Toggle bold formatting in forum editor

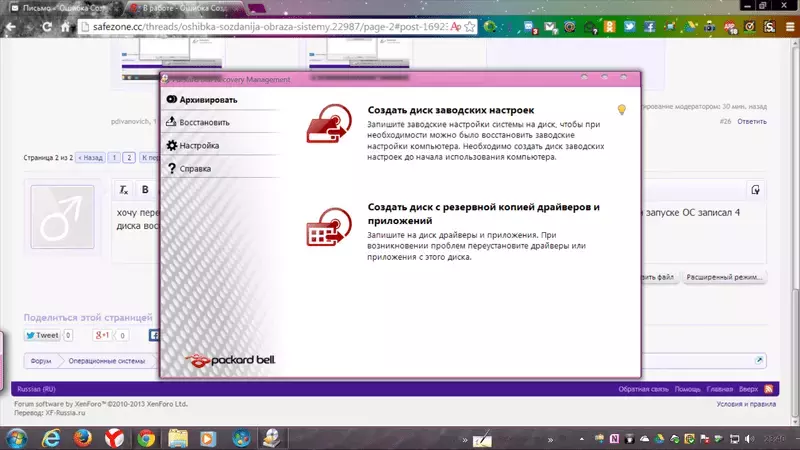145,189
